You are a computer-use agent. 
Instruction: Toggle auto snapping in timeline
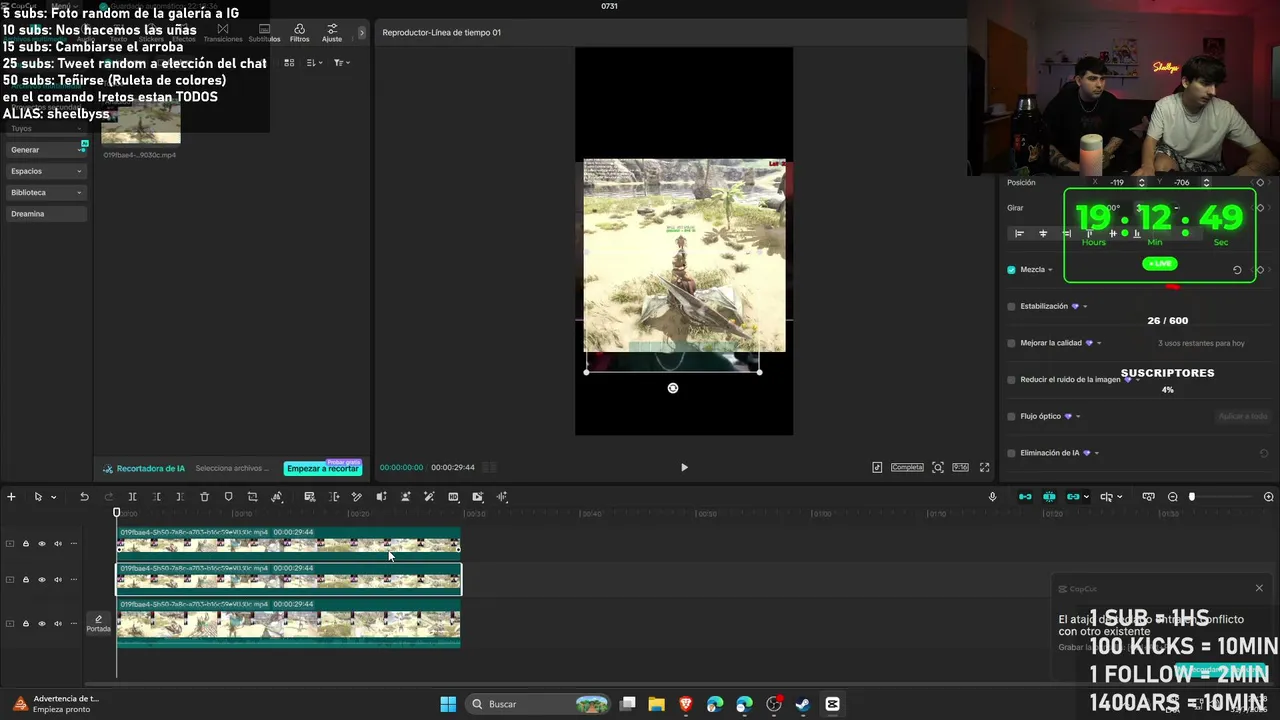click(x=1049, y=497)
